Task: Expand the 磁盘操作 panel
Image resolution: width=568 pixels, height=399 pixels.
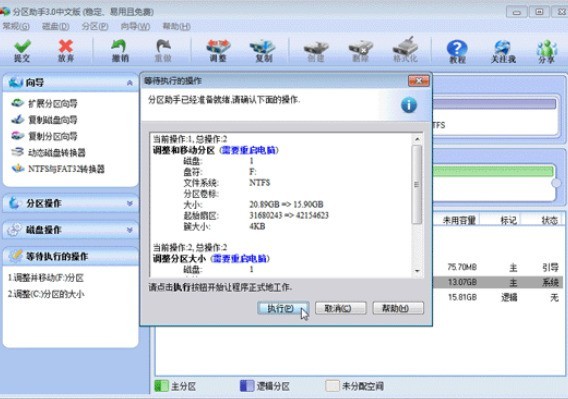Action: pos(130,230)
